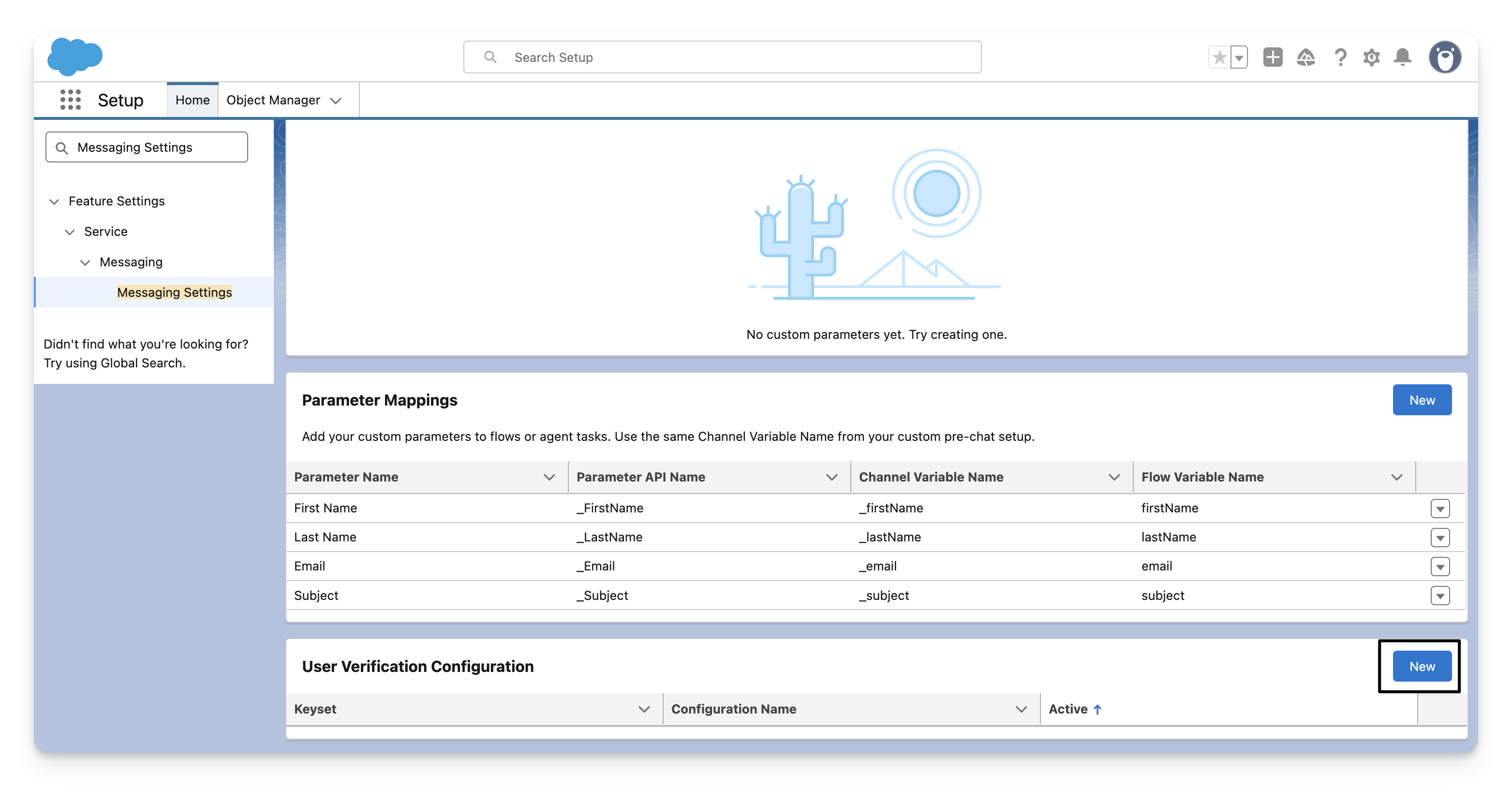Image resolution: width=1512 pixels, height=787 pixels.
Task: Select the Home tab
Action: 192,100
